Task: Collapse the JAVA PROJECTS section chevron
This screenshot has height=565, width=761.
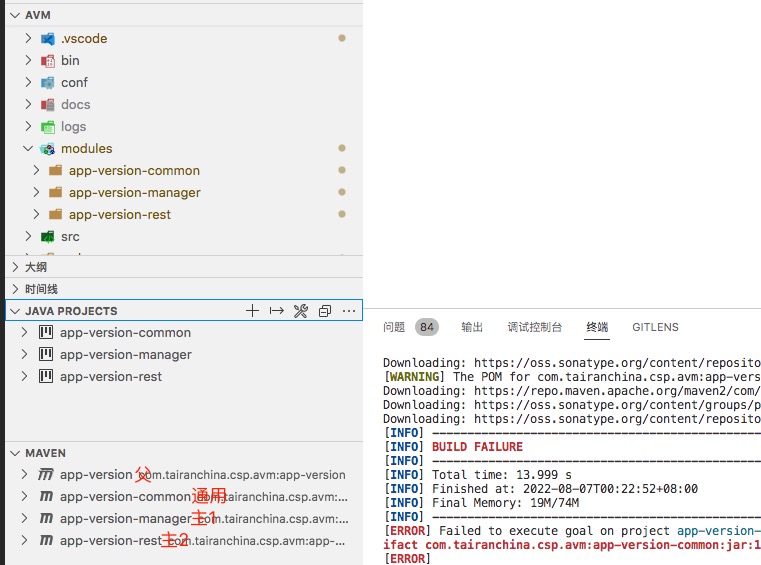Action: (x=15, y=311)
